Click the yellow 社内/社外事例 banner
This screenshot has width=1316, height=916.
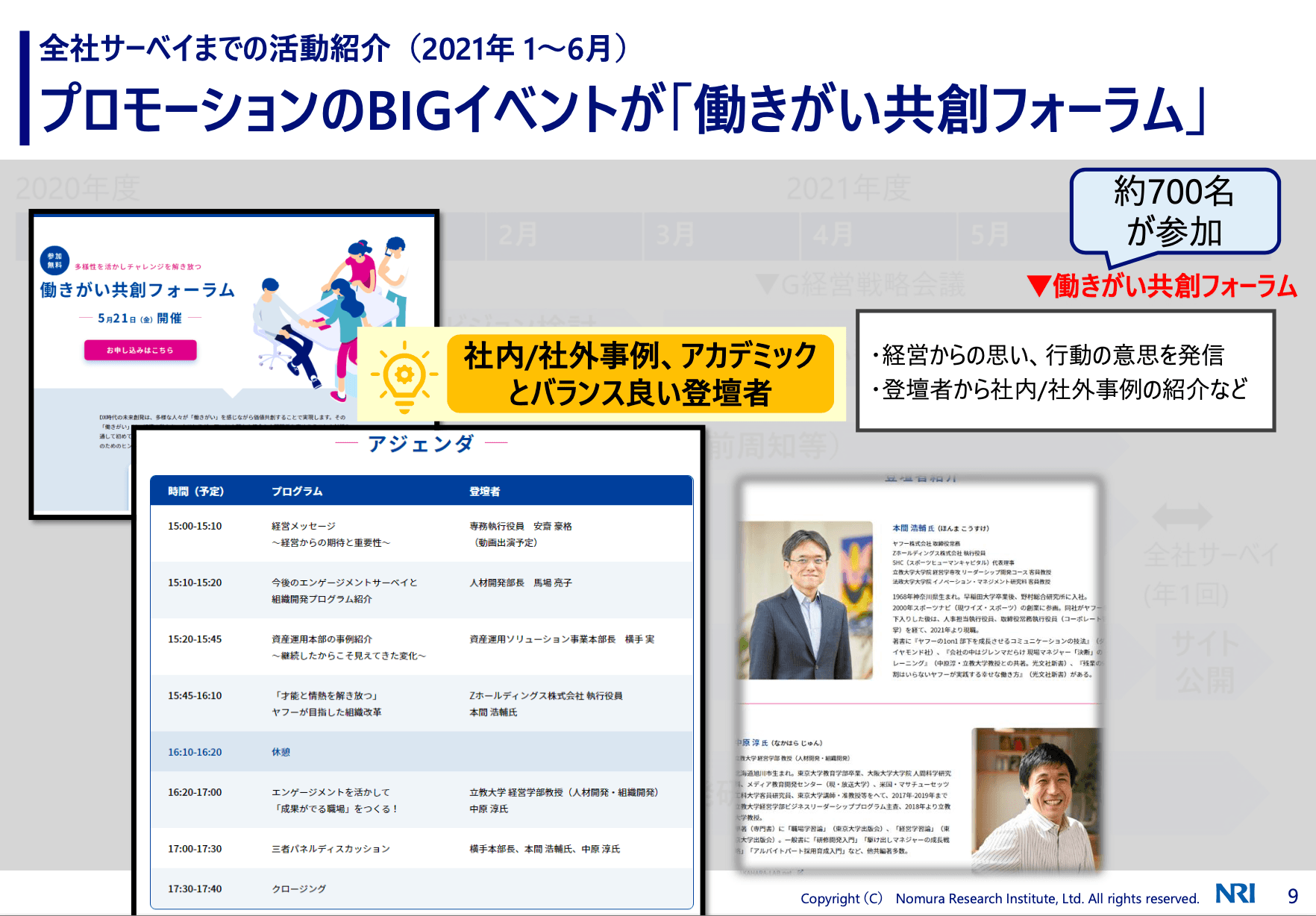point(640,374)
